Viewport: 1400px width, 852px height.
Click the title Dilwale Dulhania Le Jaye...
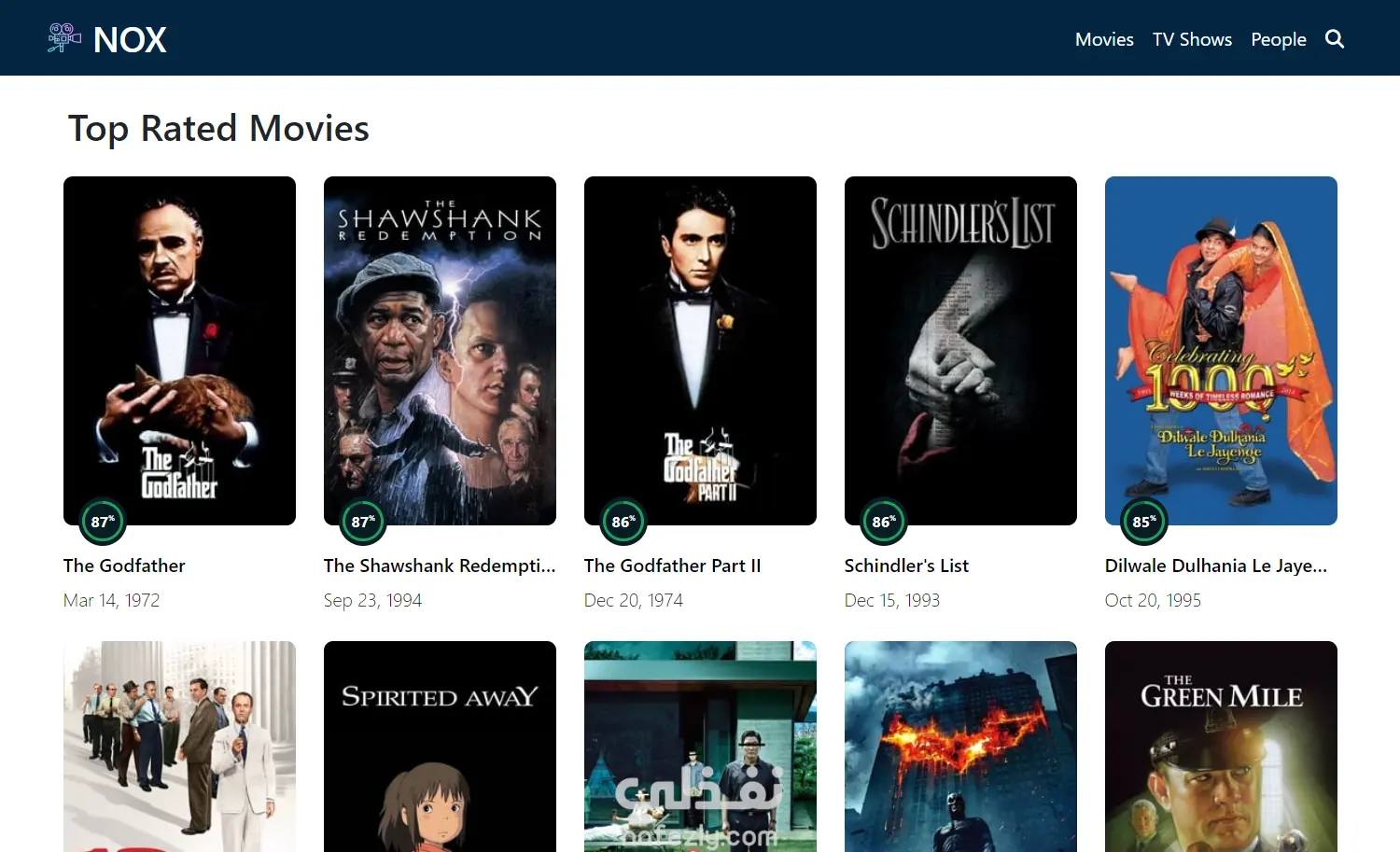(x=1216, y=566)
